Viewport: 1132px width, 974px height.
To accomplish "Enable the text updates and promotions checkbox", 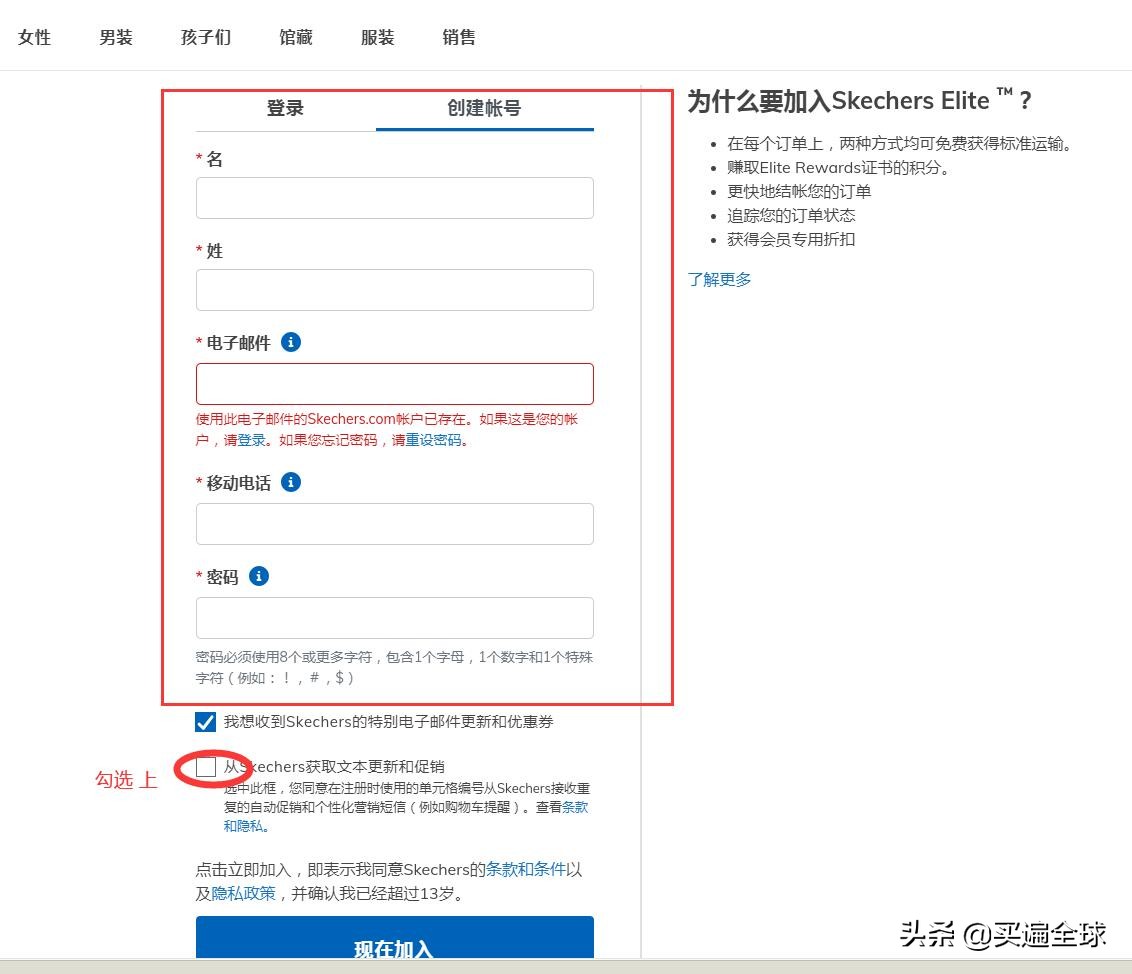I will coord(207,766).
